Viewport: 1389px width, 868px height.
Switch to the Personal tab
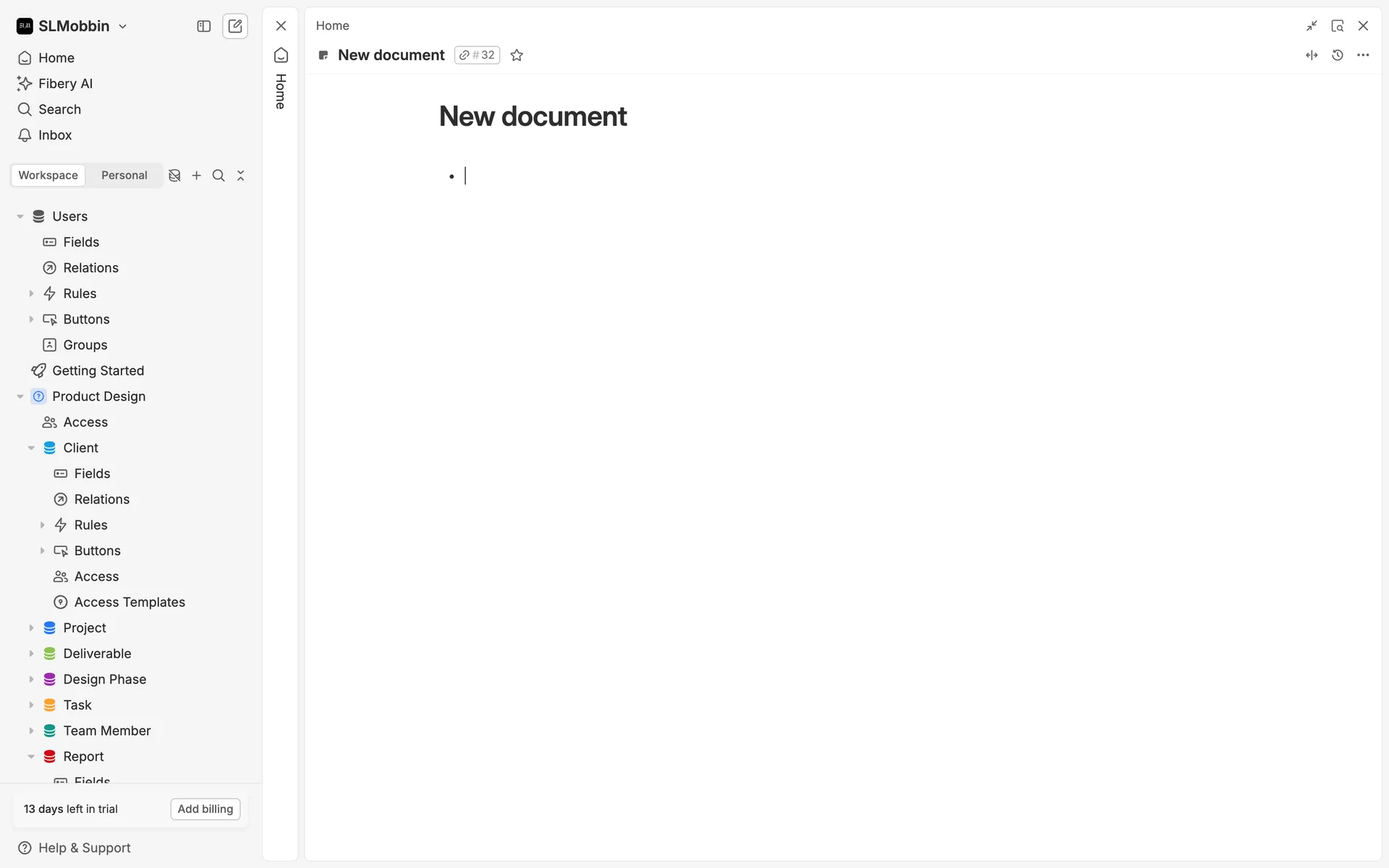click(x=124, y=176)
